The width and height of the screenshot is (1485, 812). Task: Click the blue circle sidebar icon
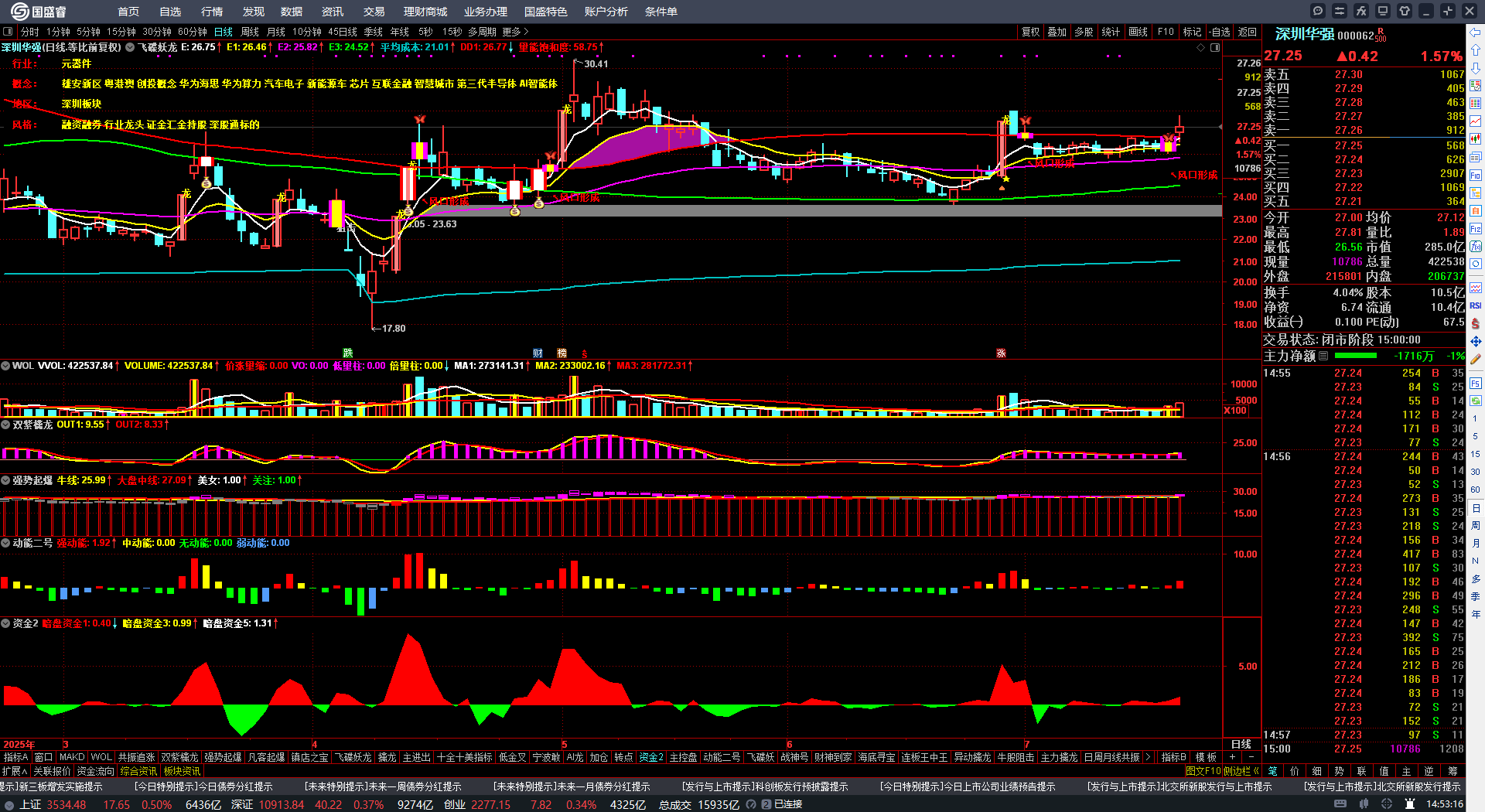(1476, 264)
